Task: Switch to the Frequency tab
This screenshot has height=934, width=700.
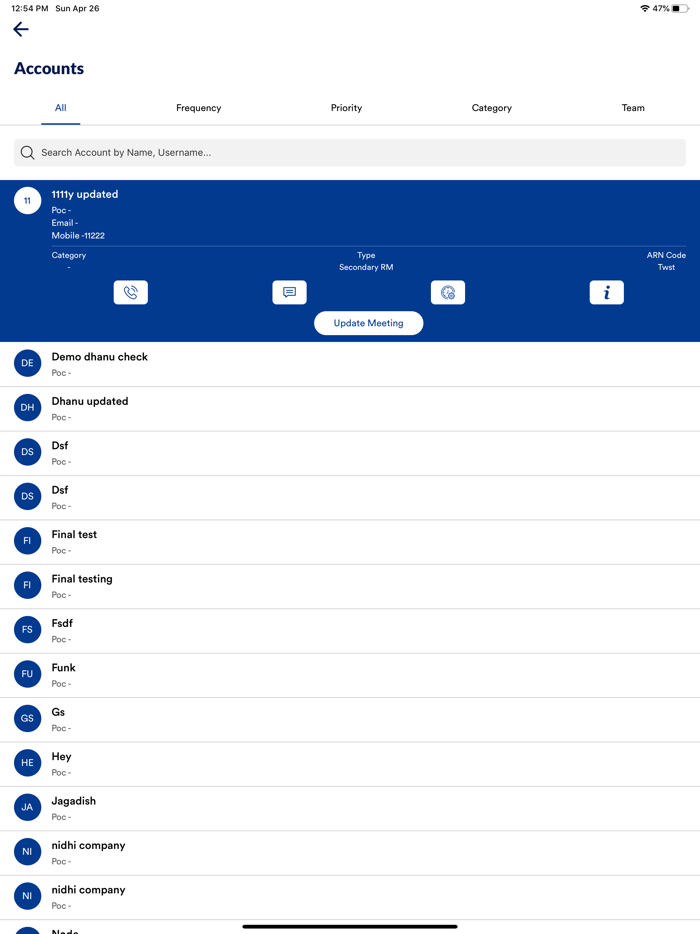Action: click(198, 108)
